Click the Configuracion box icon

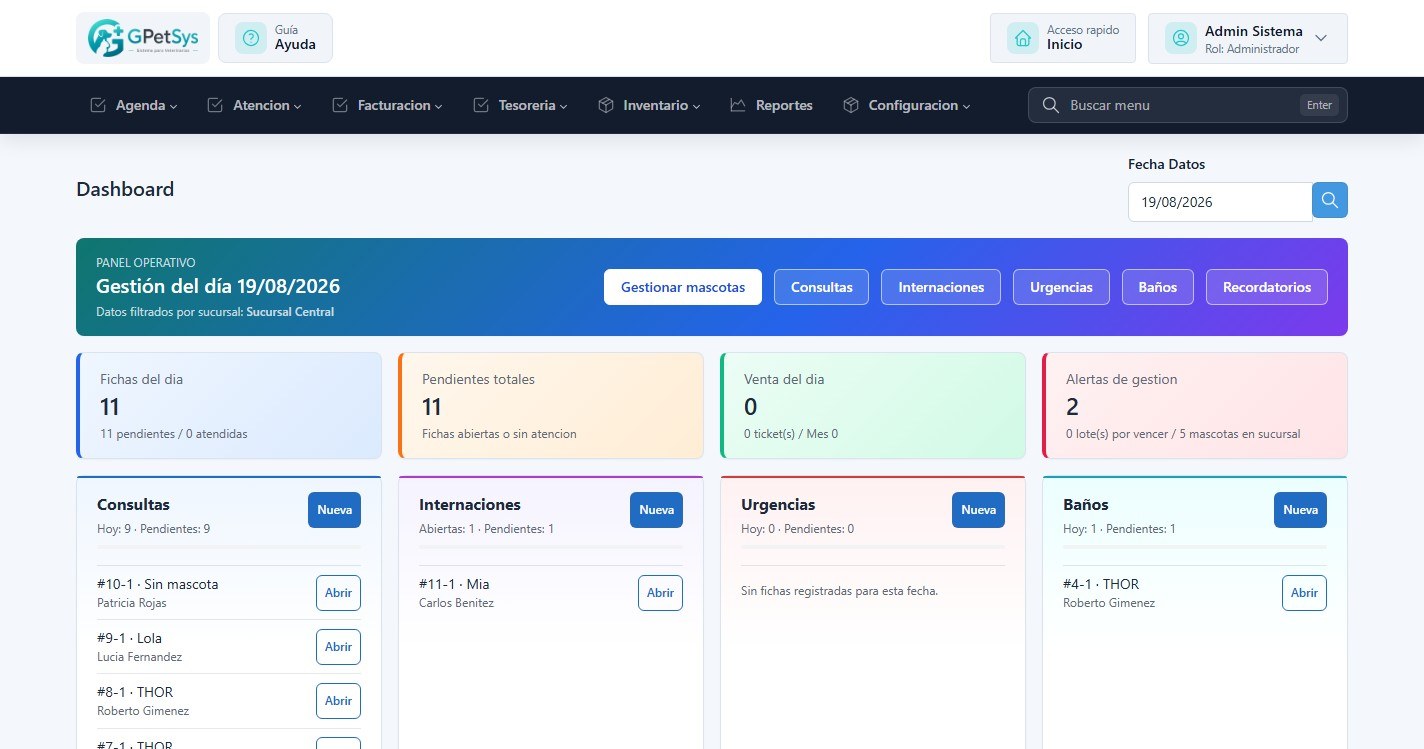[x=851, y=105]
